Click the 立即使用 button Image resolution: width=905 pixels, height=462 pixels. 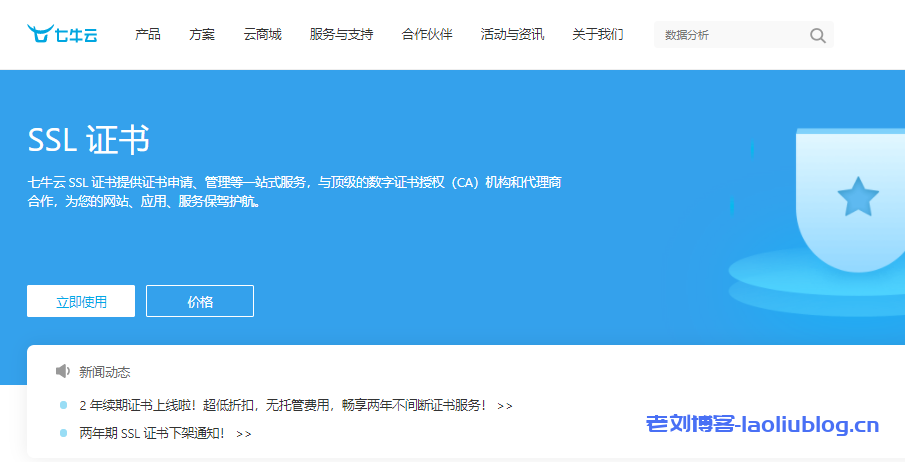(81, 301)
